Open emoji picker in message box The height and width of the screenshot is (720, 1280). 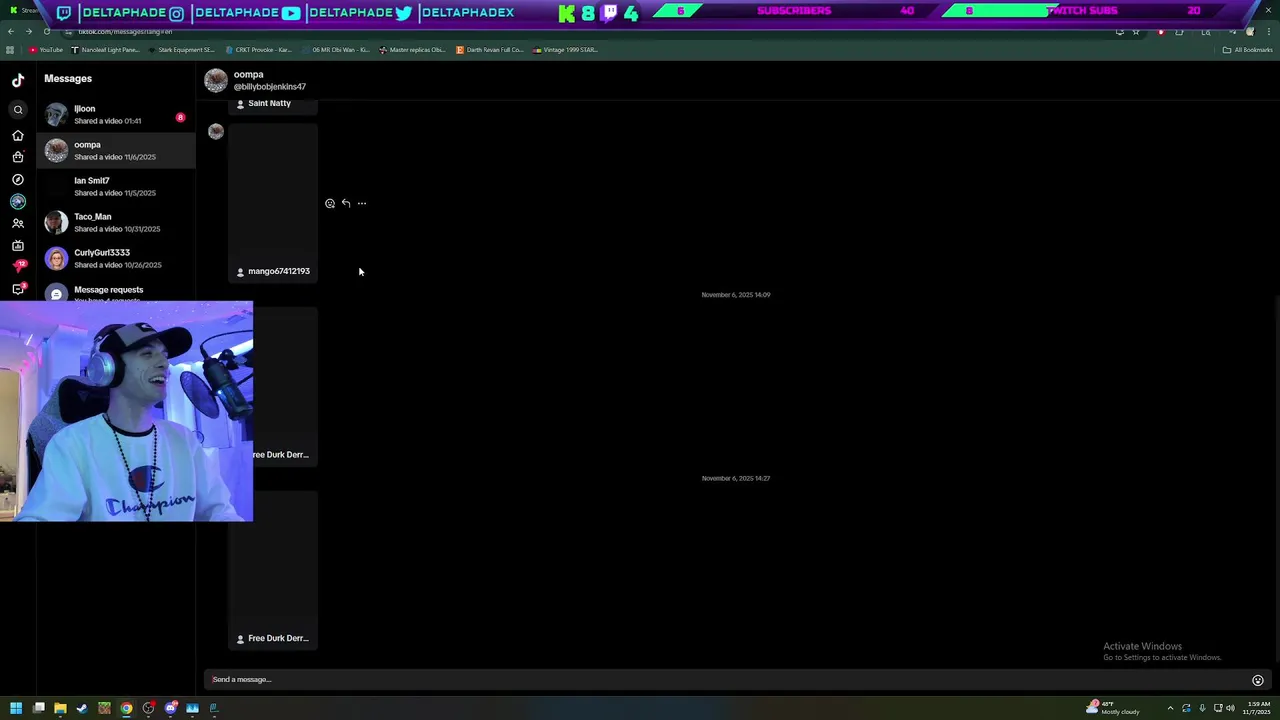click(x=1258, y=680)
